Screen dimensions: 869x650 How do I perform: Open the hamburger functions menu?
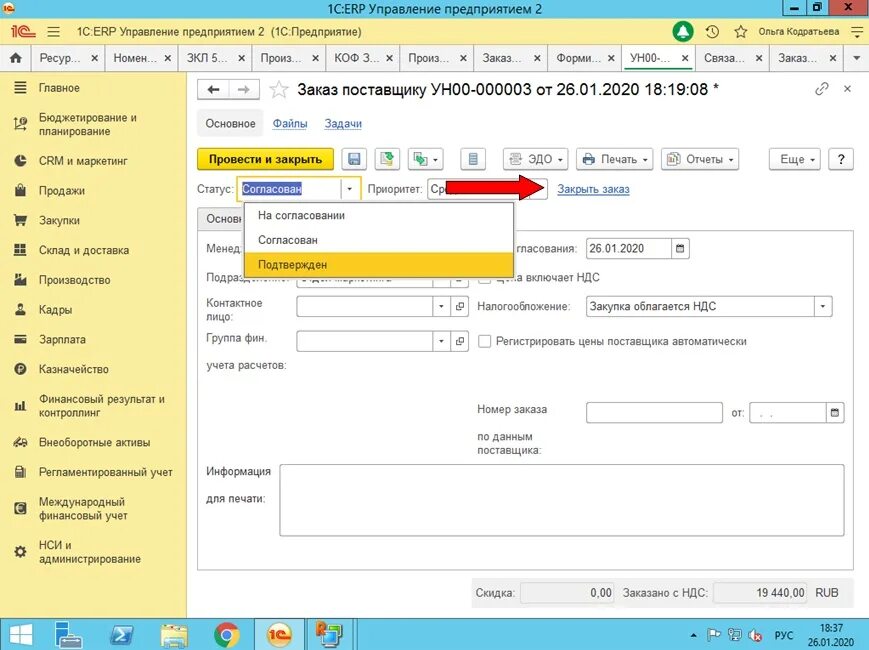tap(53, 32)
